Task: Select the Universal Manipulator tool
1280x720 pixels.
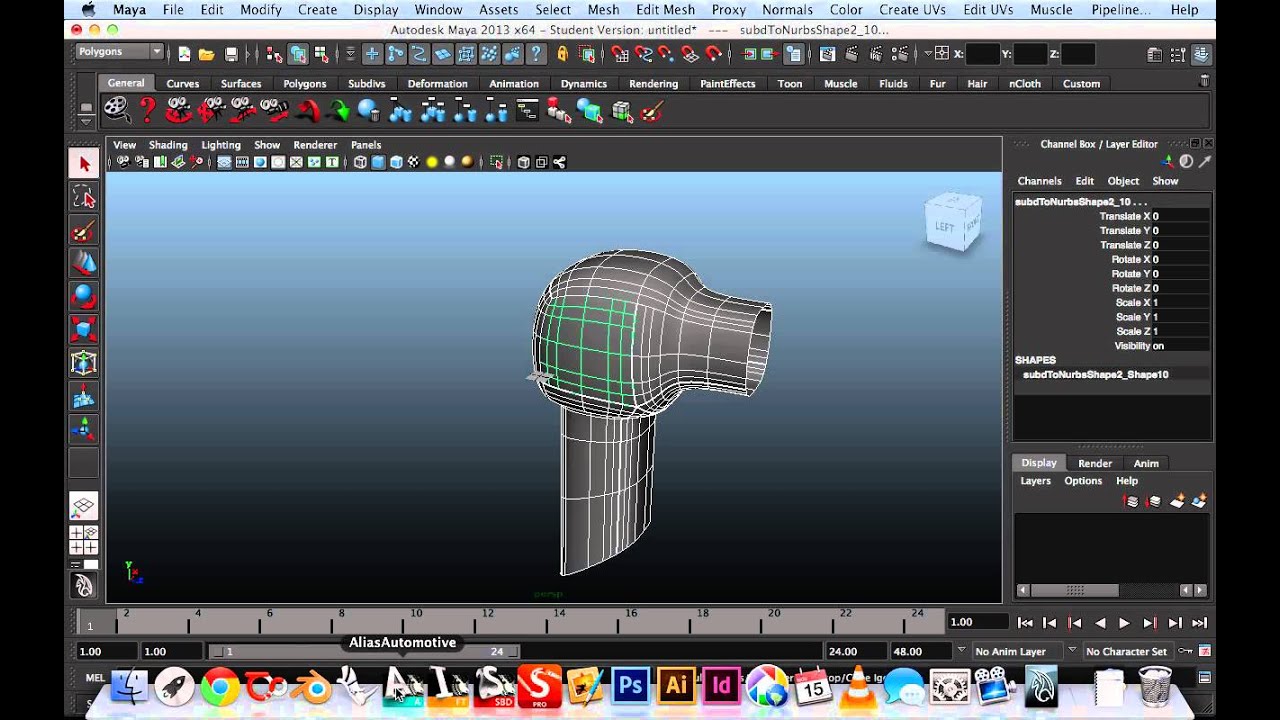Action: (x=84, y=363)
